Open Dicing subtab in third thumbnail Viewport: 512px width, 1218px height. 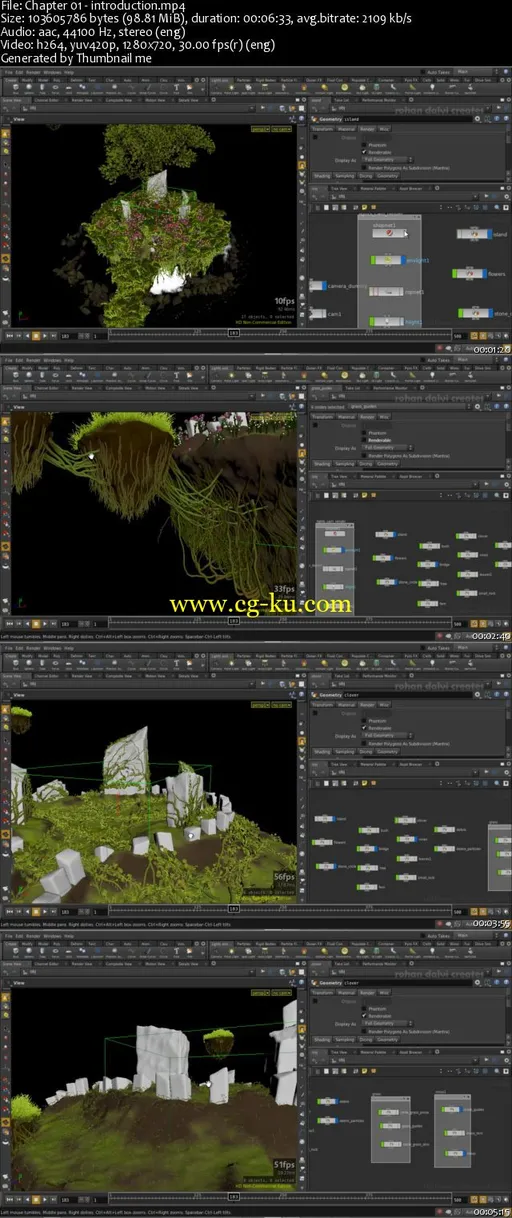tap(365, 751)
